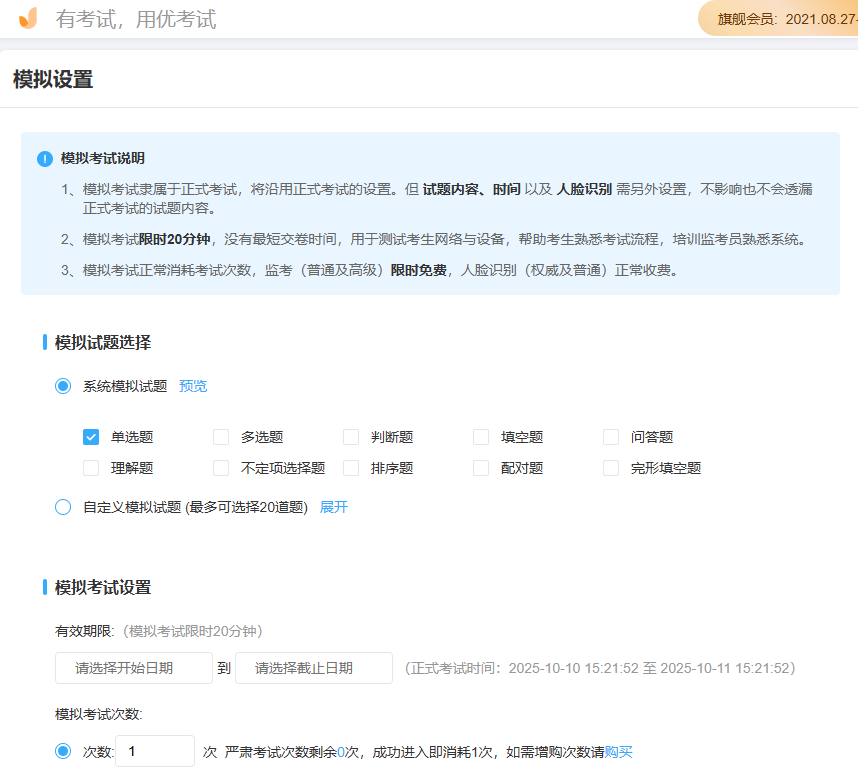
Task: Click the exam attempts number input field
Action: [154, 751]
